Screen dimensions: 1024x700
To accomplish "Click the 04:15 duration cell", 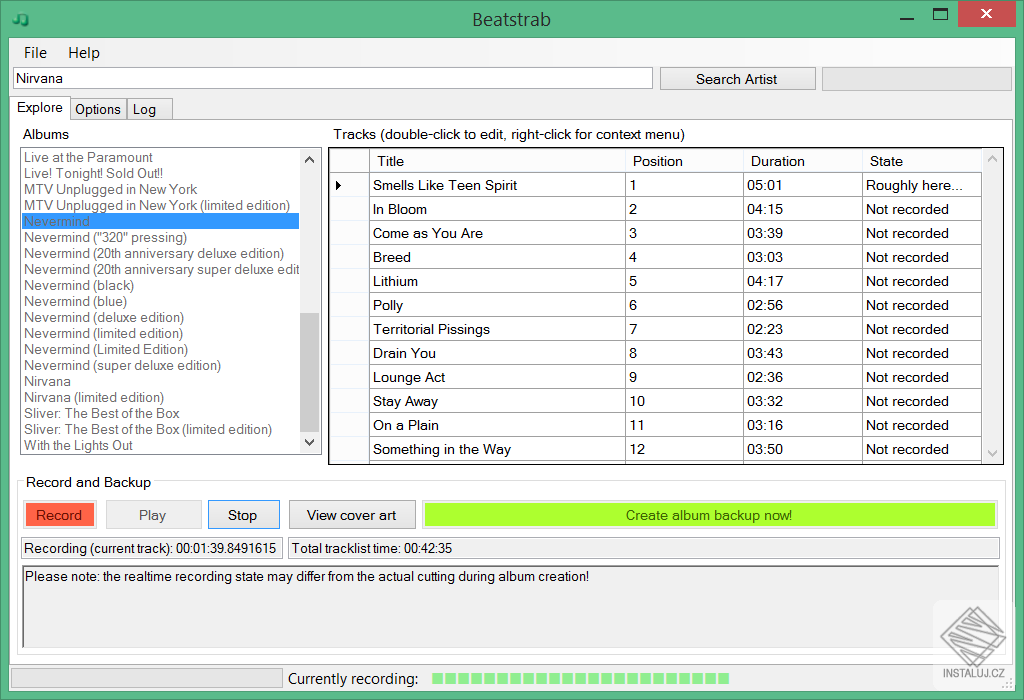I will [802, 210].
